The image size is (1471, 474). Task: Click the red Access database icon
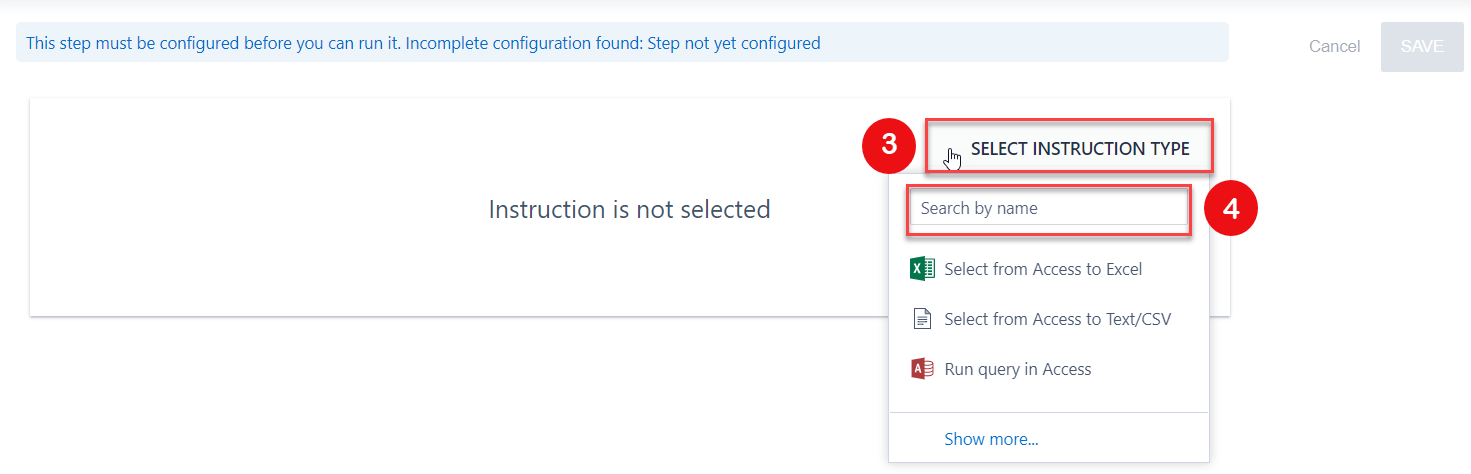pyautogui.click(x=922, y=369)
